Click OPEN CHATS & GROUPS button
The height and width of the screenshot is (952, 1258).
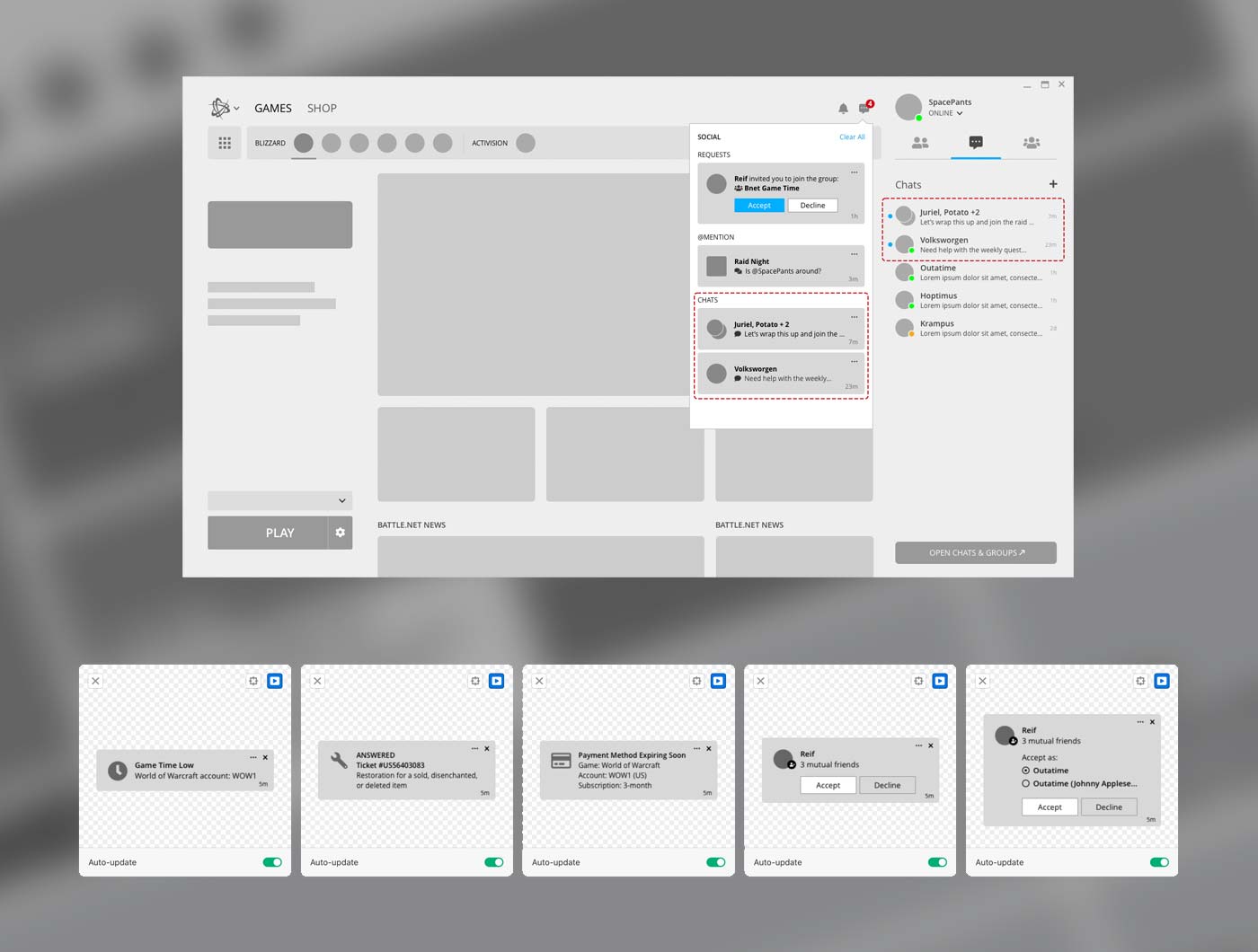point(976,552)
